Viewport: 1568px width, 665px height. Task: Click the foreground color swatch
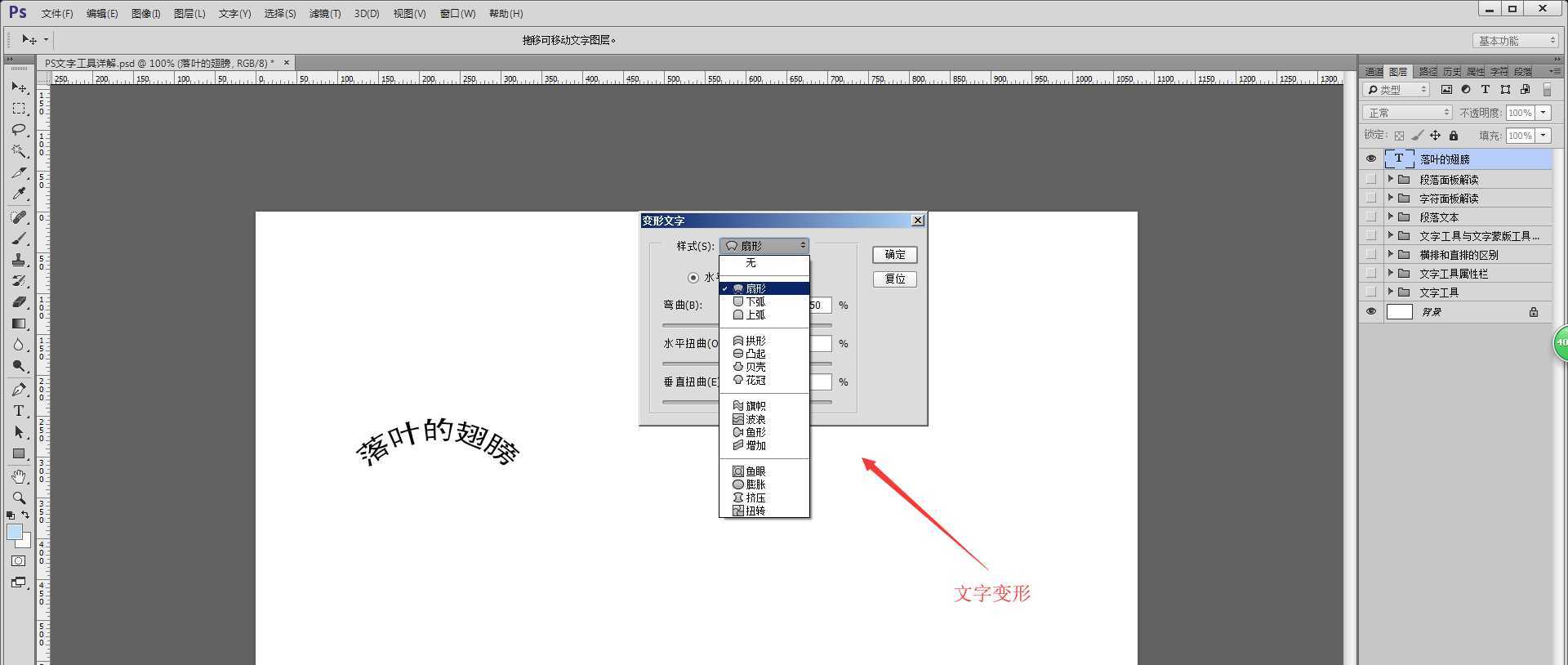(x=14, y=533)
